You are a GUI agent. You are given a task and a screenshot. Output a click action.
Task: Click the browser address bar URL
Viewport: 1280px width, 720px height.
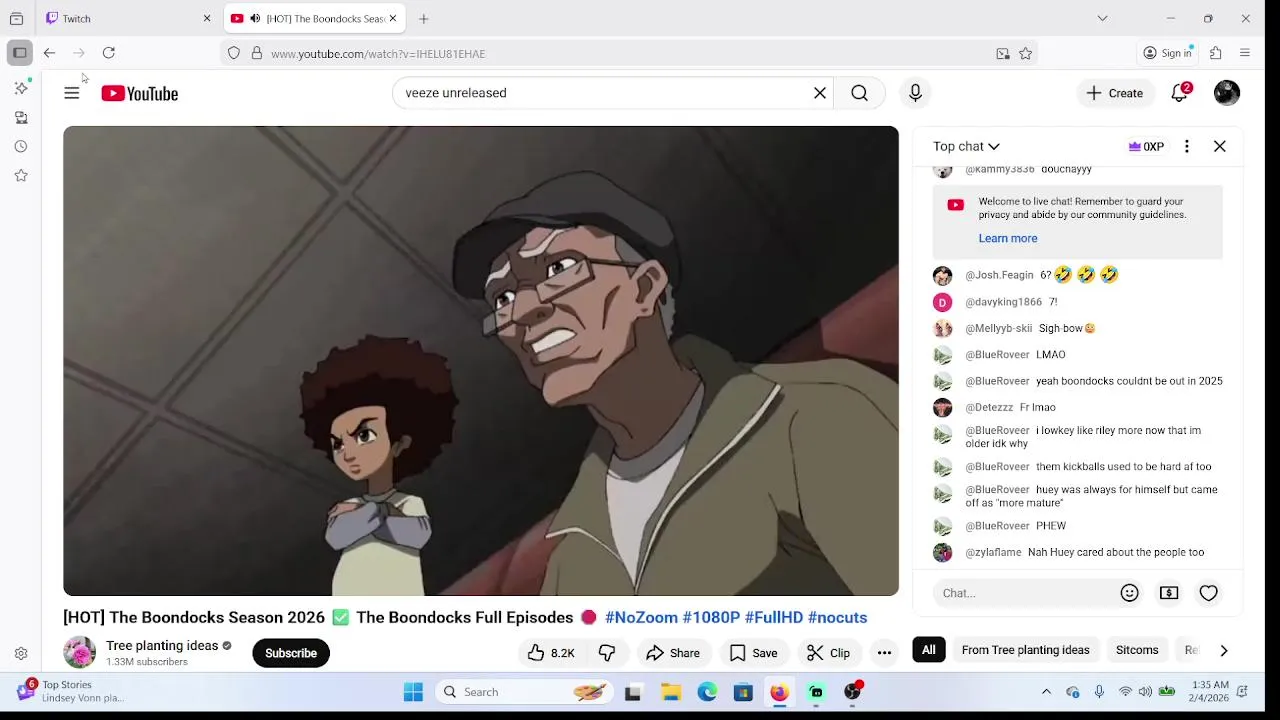378,54
